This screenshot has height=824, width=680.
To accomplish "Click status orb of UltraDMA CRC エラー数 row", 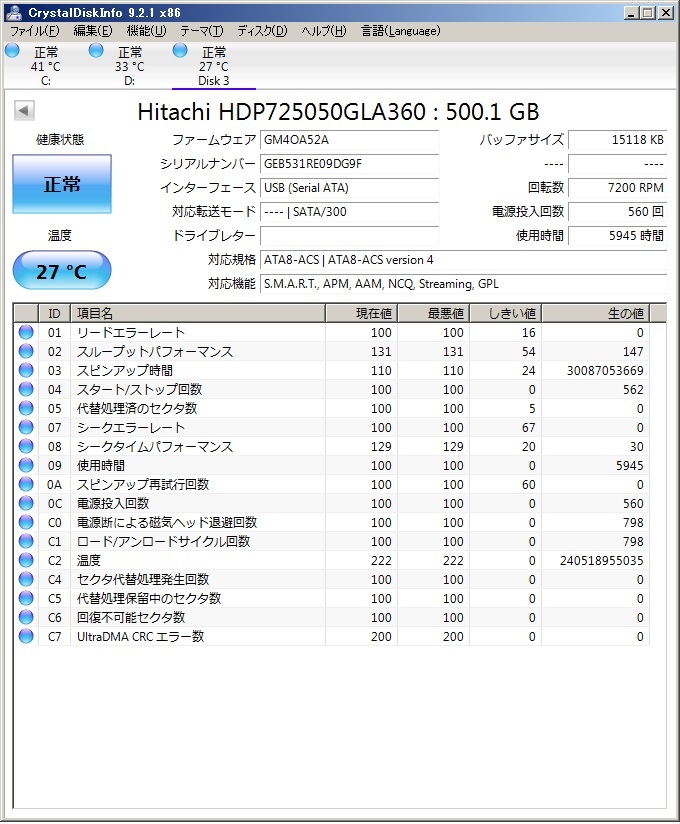I will point(26,637).
